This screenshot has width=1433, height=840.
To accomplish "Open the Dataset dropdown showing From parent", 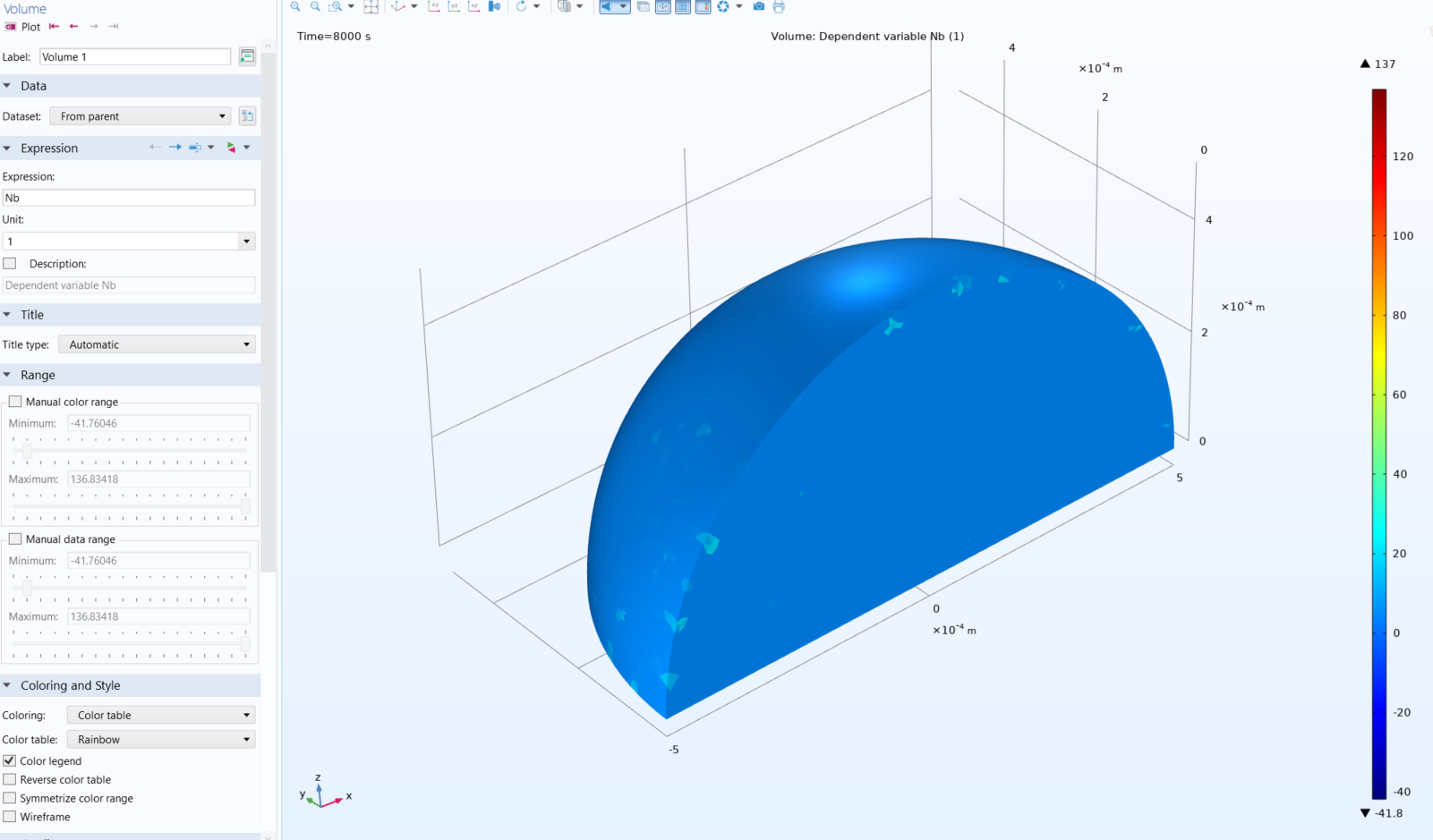I will pyautogui.click(x=141, y=116).
